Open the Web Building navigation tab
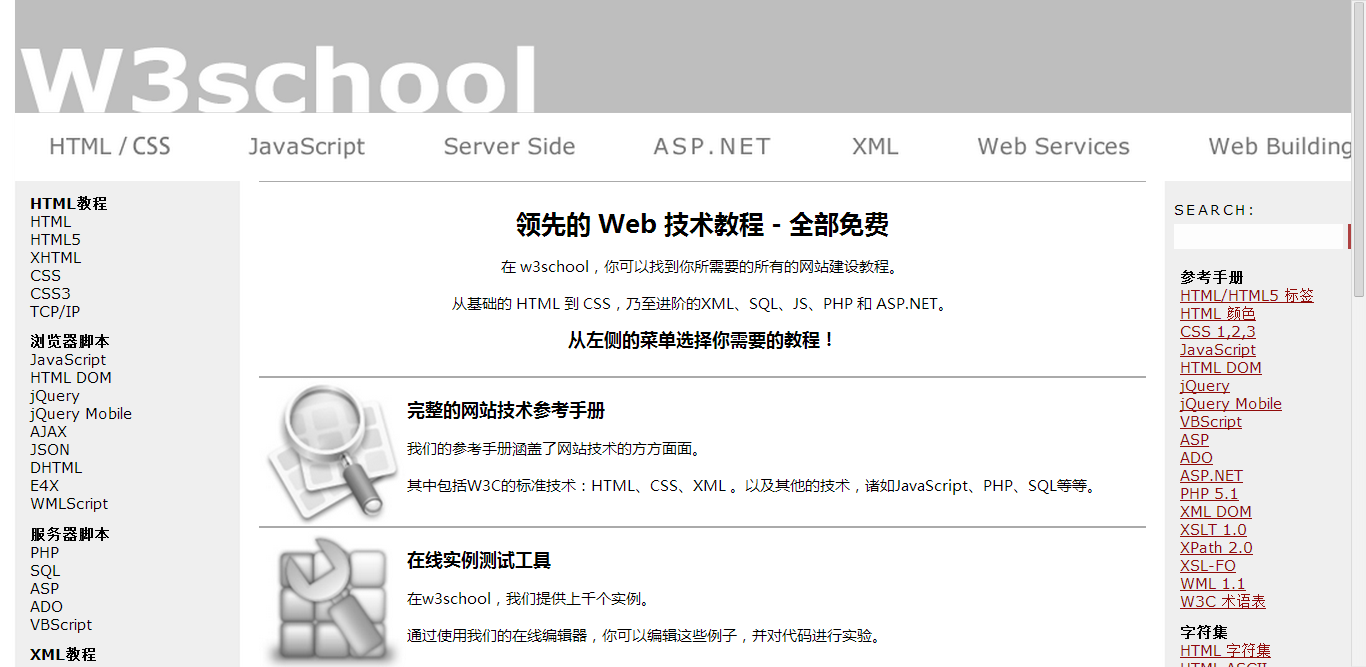The width and height of the screenshot is (1366, 667). (1280, 147)
